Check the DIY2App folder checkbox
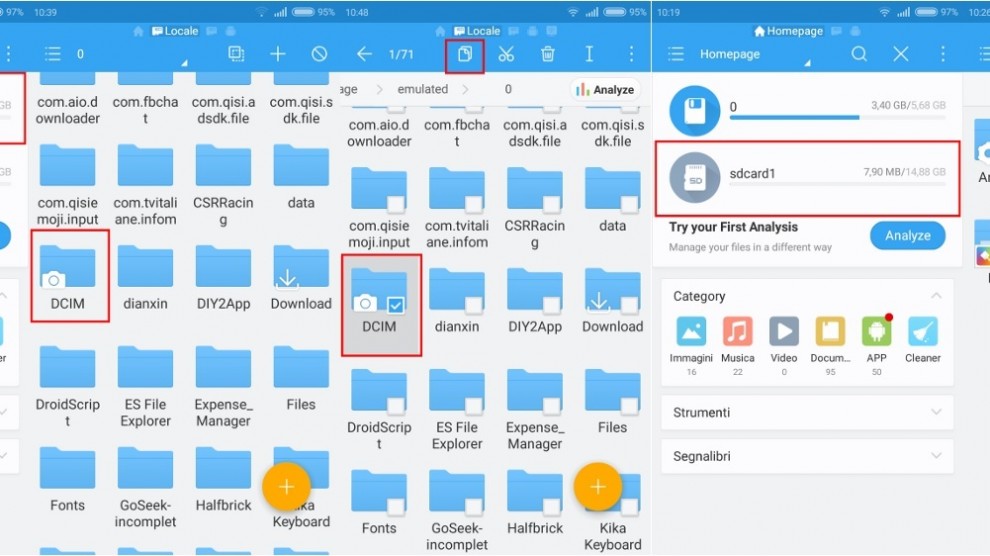990x556 pixels. tap(551, 305)
